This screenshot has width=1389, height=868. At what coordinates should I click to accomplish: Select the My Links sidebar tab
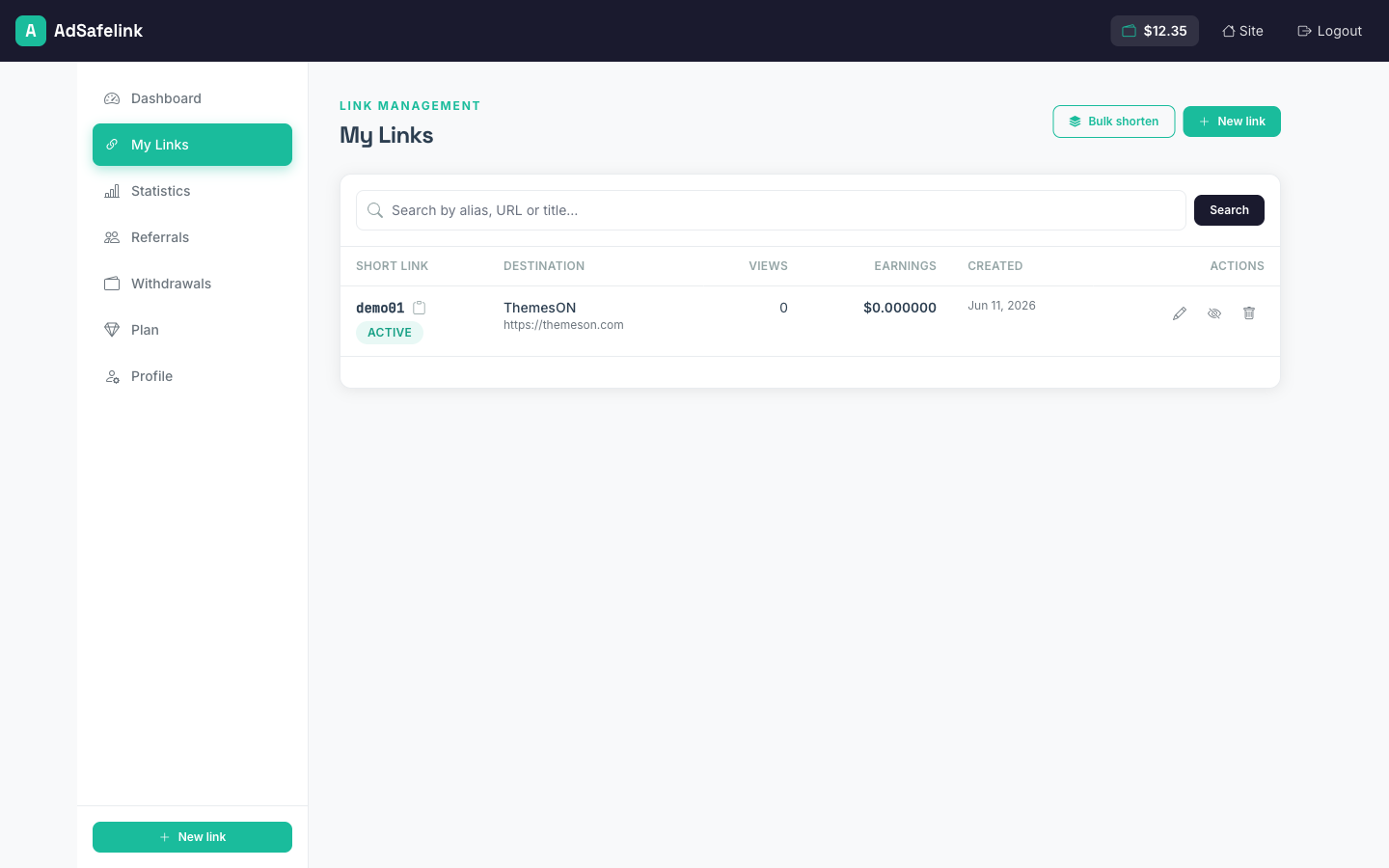(192, 145)
